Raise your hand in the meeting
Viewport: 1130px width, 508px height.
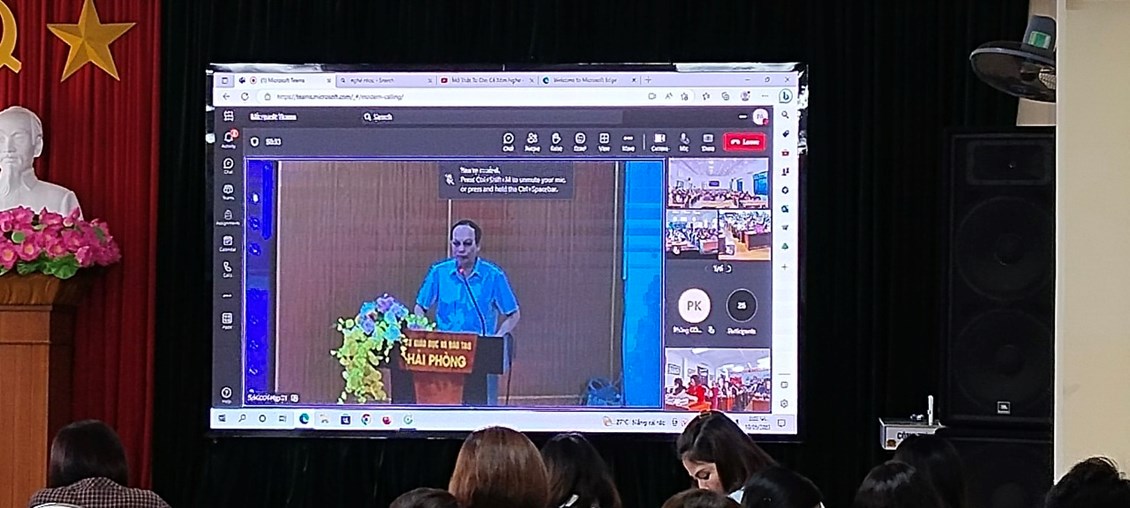pyautogui.click(x=556, y=141)
